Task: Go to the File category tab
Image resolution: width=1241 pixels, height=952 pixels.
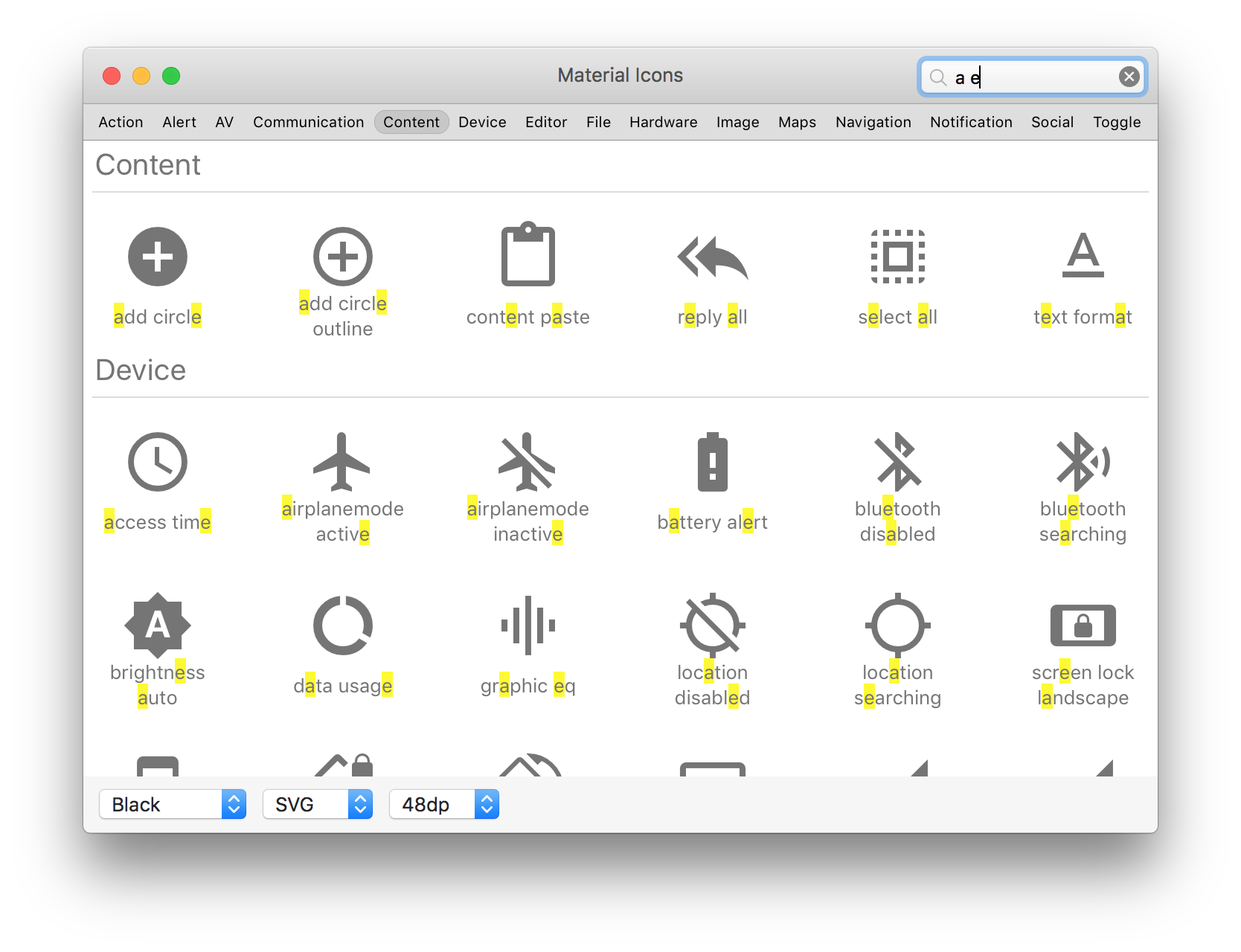Action: [598, 122]
